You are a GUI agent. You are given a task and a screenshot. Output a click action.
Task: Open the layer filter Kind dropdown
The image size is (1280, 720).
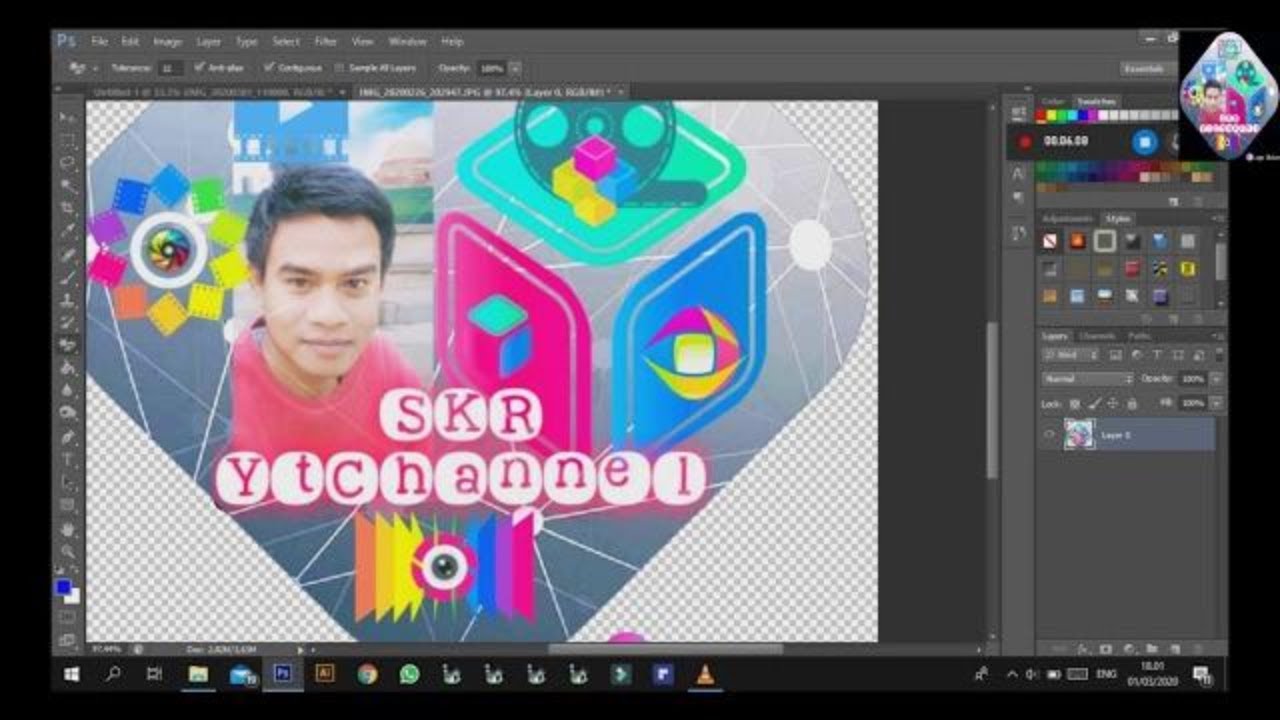(1071, 355)
